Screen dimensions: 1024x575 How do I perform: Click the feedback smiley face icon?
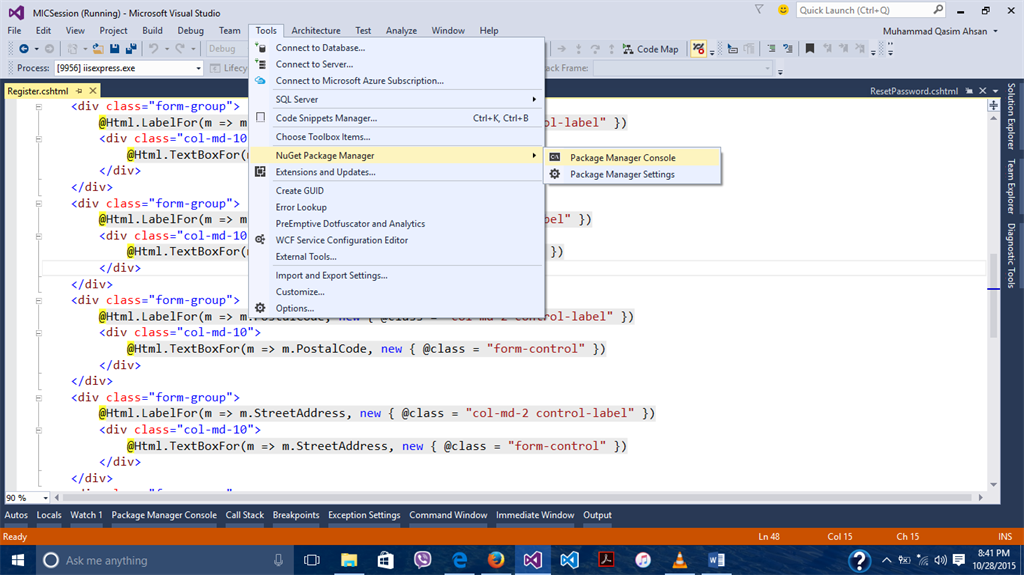point(781,10)
